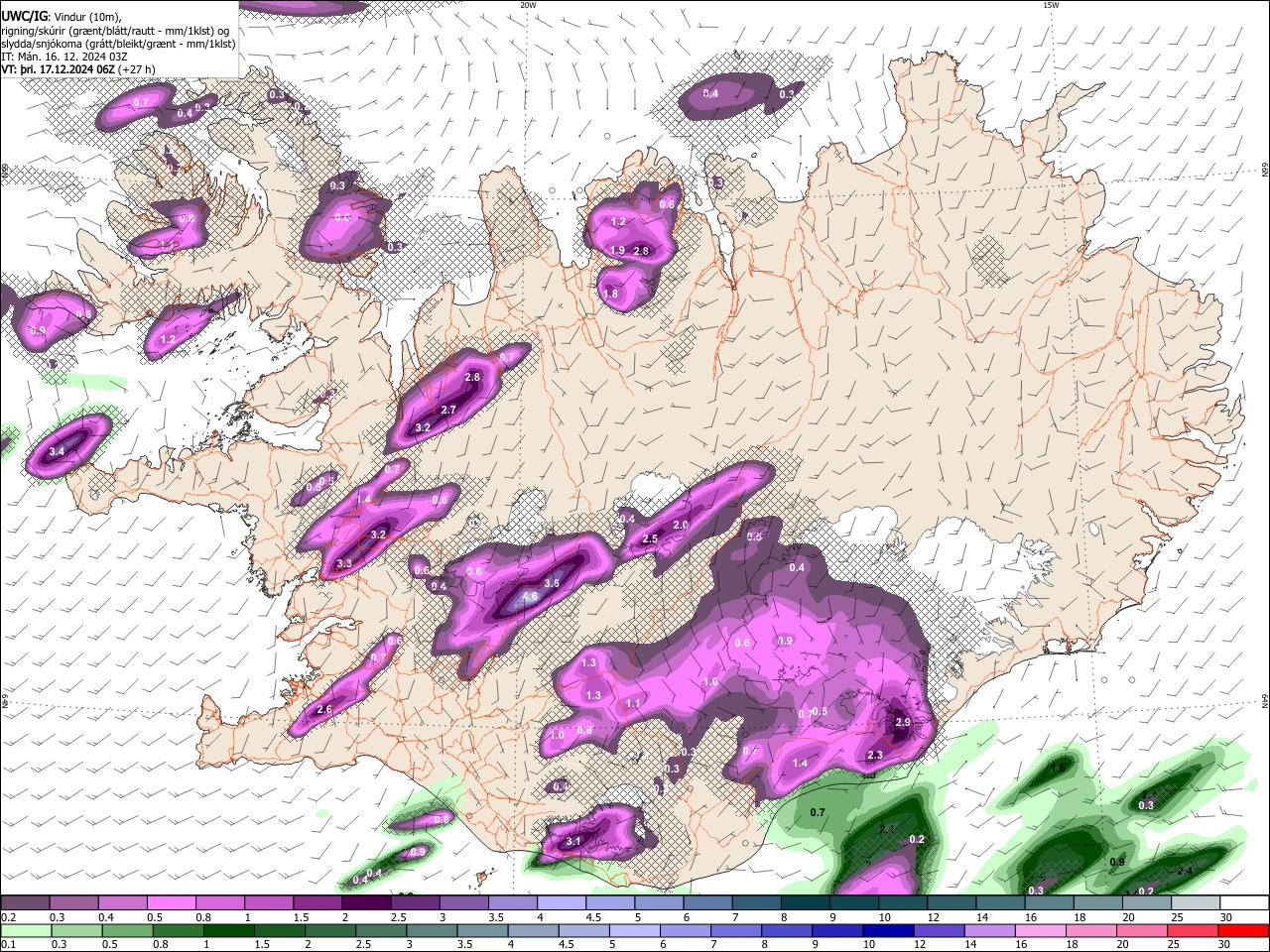Click the '15W' longitude label
Image resolution: width=1270 pixels, height=952 pixels.
pos(1050,5)
